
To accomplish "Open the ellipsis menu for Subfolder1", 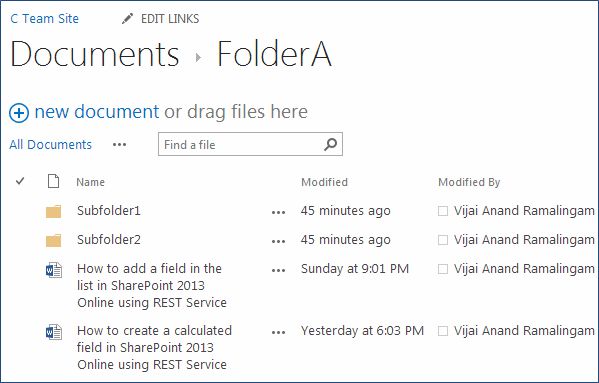I will point(278,212).
